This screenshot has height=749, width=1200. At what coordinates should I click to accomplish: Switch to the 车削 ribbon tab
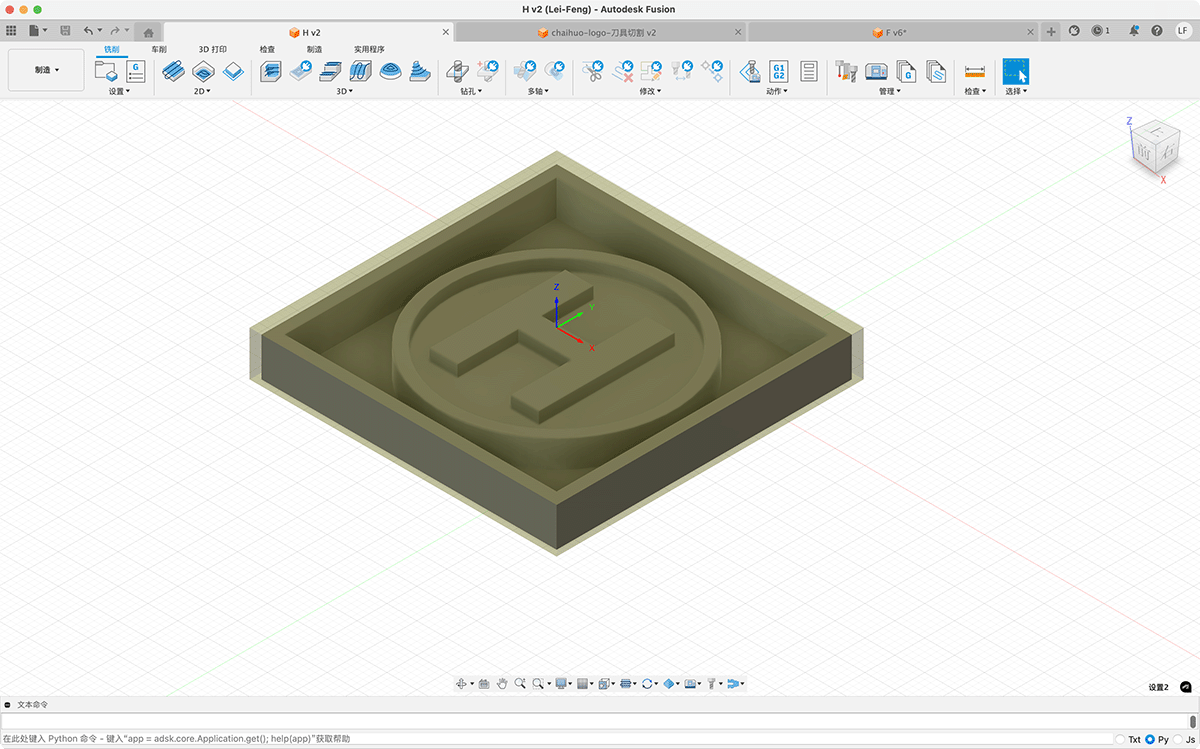[159, 49]
